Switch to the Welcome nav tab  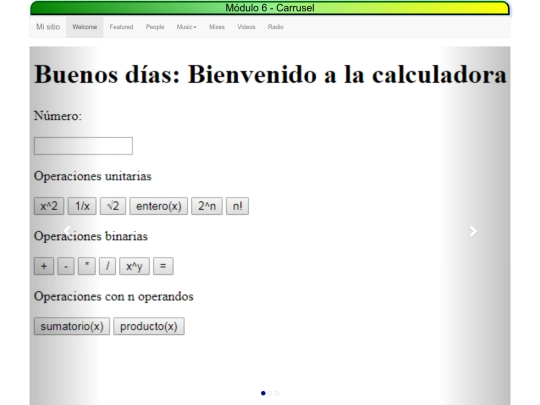85,27
